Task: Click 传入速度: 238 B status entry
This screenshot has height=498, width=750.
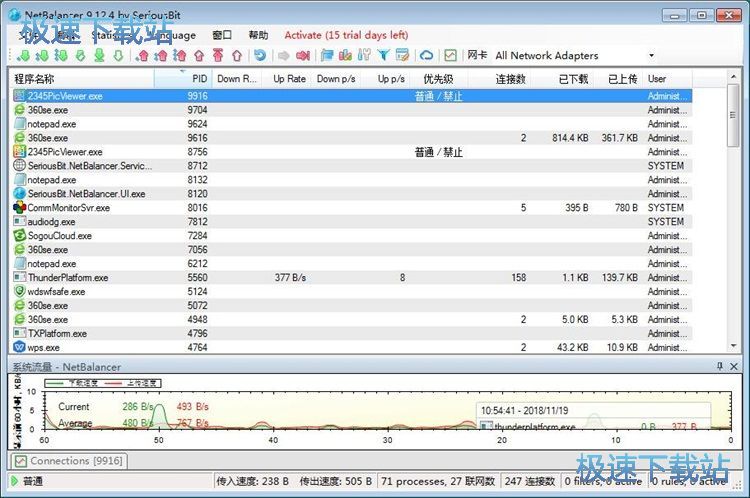Action: [x=252, y=481]
